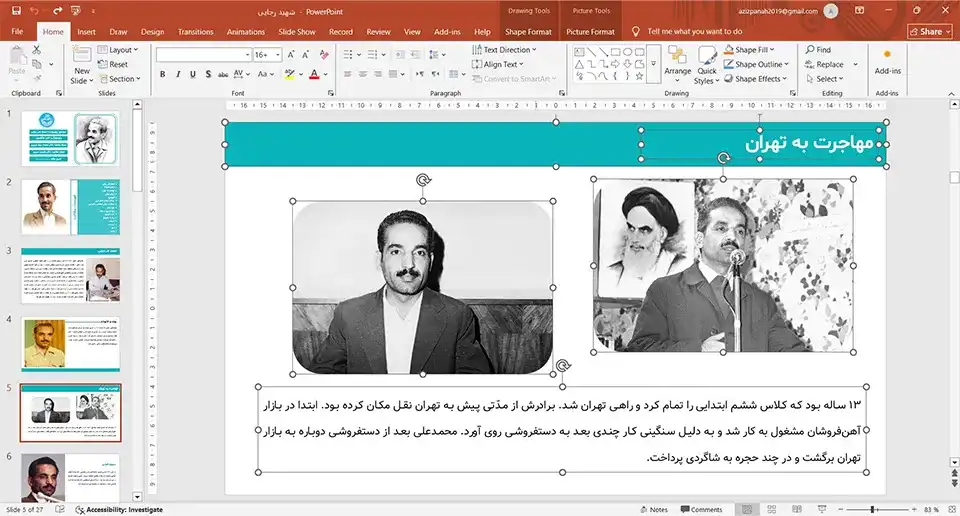
Task: Switch to the Picture Format tab
Action: point(590,32)
